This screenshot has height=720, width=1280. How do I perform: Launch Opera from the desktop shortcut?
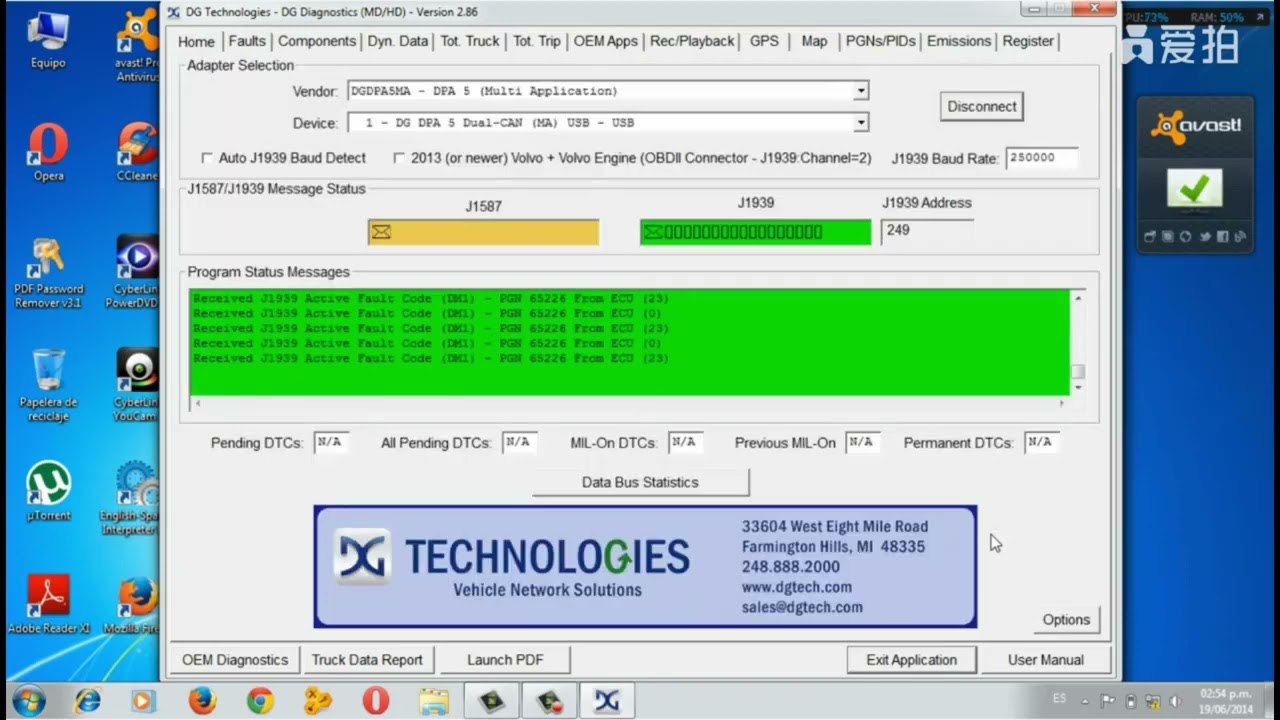point(48,152)
